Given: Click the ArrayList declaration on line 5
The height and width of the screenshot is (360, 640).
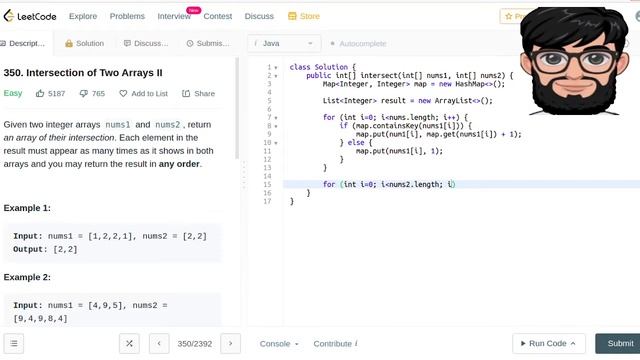Looking at the screenshot, I should pos(407,101).
